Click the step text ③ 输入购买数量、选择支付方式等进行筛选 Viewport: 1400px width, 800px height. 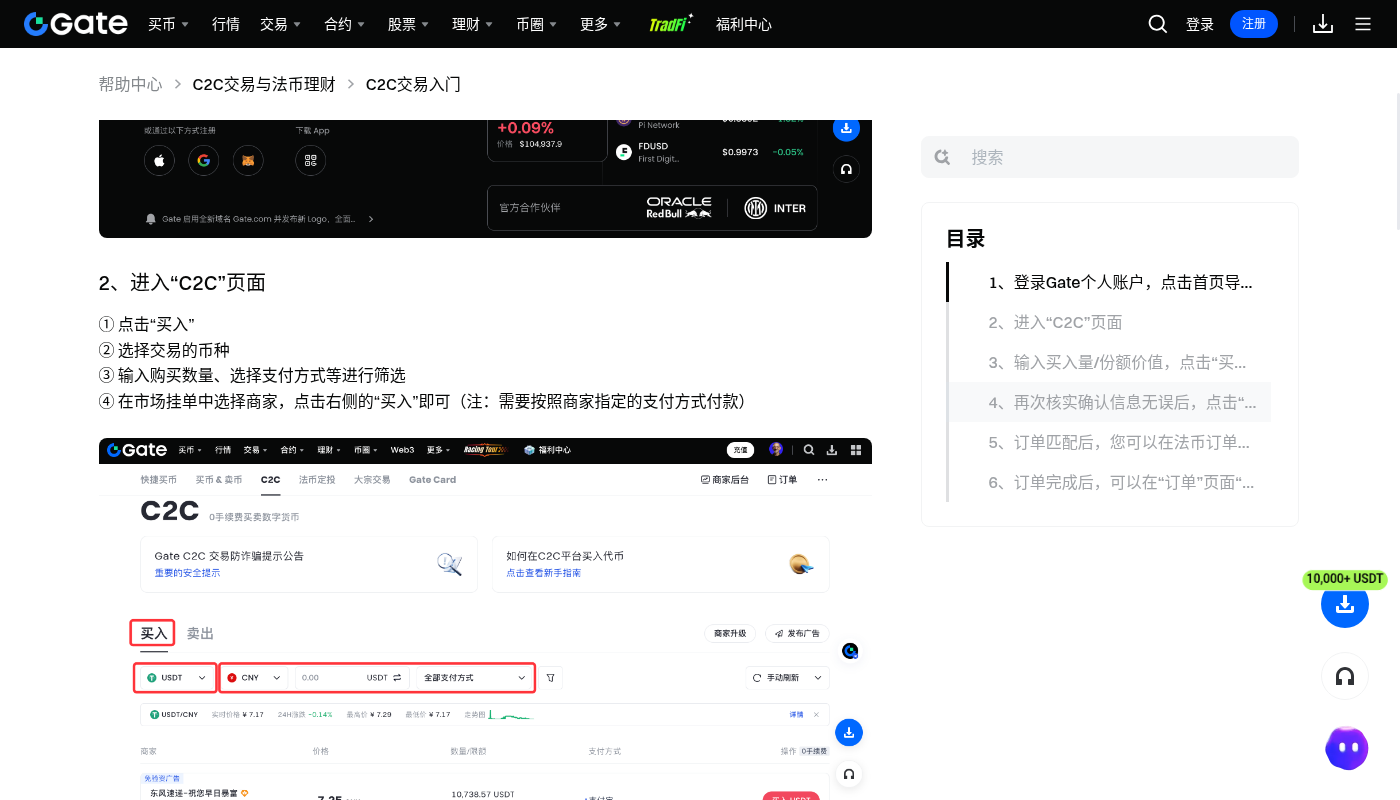[x=252, y=375]
